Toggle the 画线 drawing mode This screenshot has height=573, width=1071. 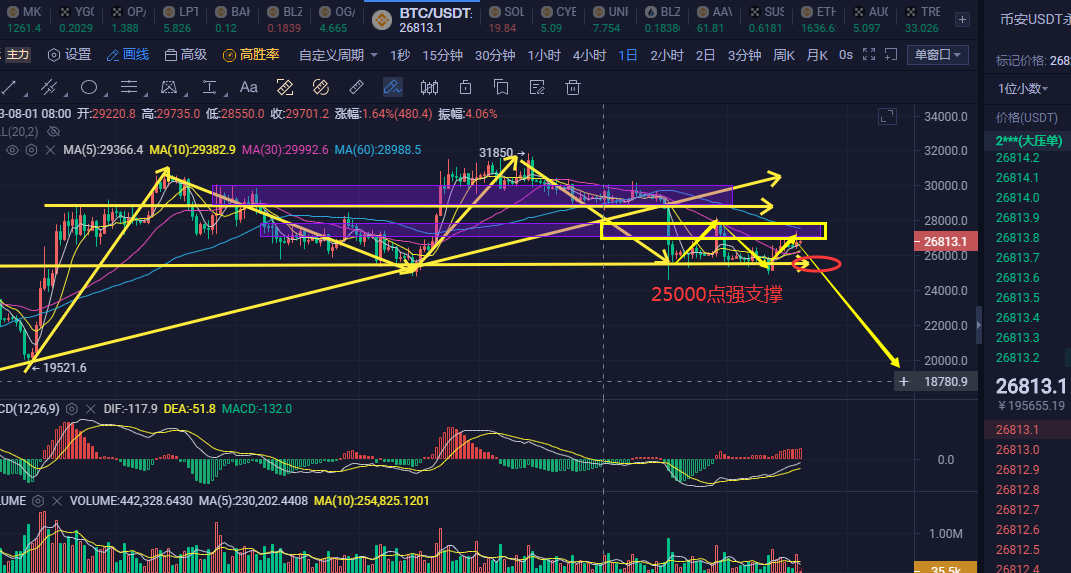127,55
